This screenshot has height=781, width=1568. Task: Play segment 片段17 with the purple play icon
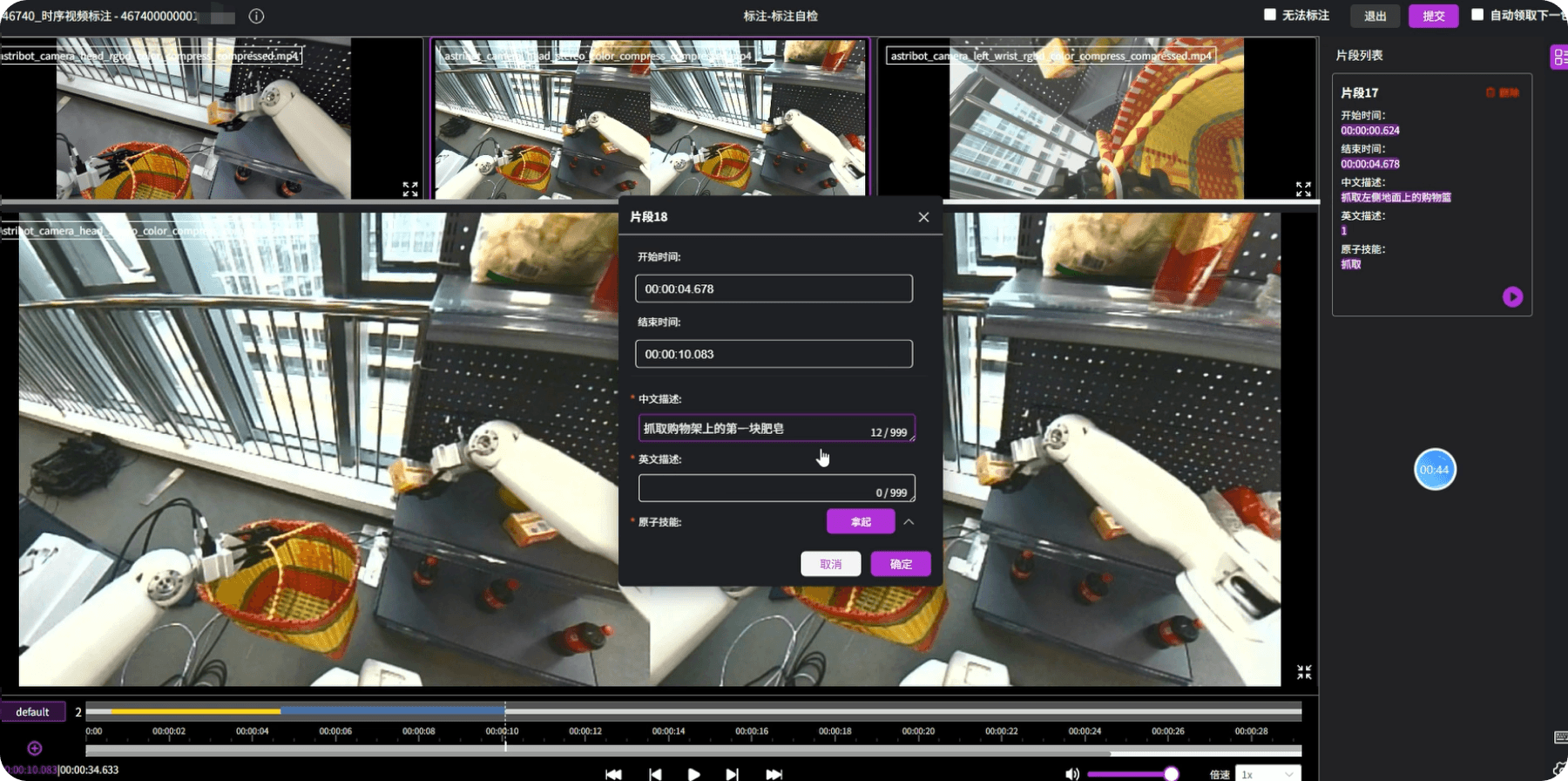(x=1512, y=296)
